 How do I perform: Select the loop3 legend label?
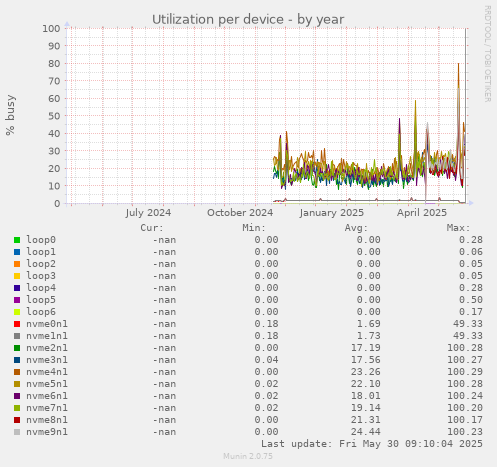(41, 276)
